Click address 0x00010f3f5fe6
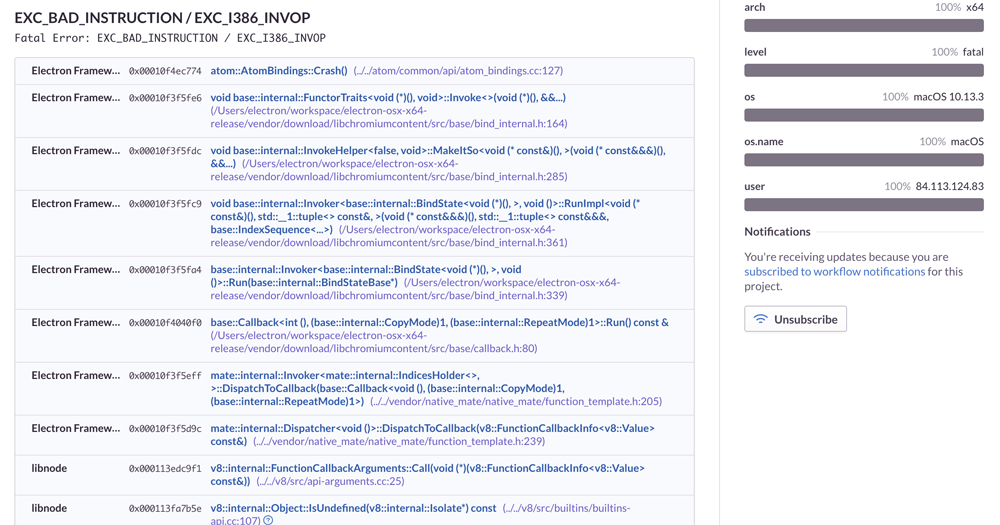1000x525 pixels. point(165,98)
